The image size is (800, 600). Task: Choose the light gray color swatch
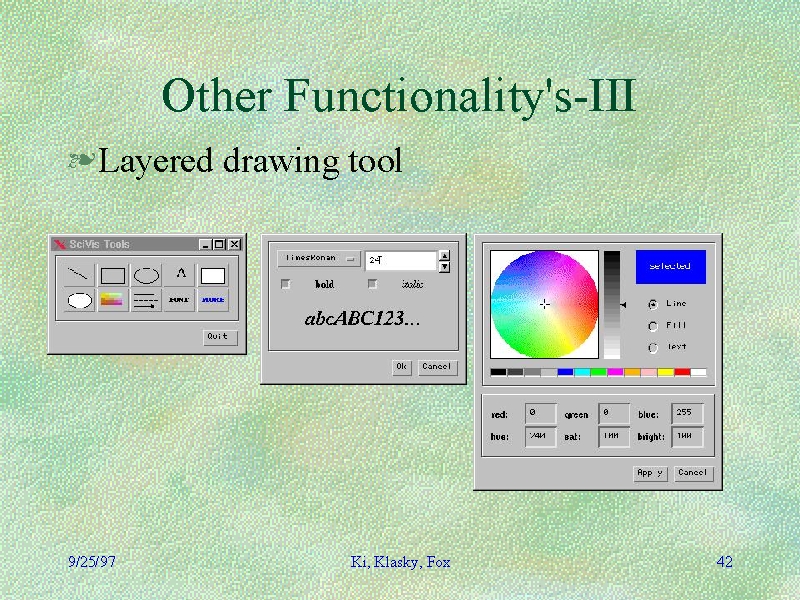point(548,372)
